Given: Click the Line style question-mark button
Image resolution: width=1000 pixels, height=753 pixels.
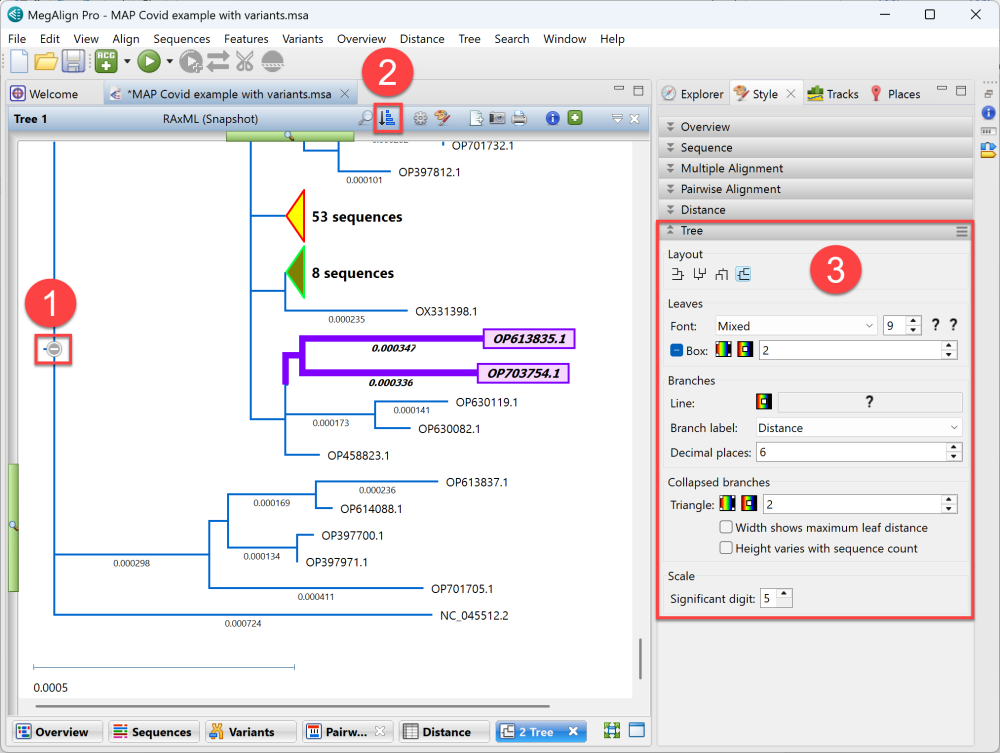Looking at the screenshot, I should 869,402.
